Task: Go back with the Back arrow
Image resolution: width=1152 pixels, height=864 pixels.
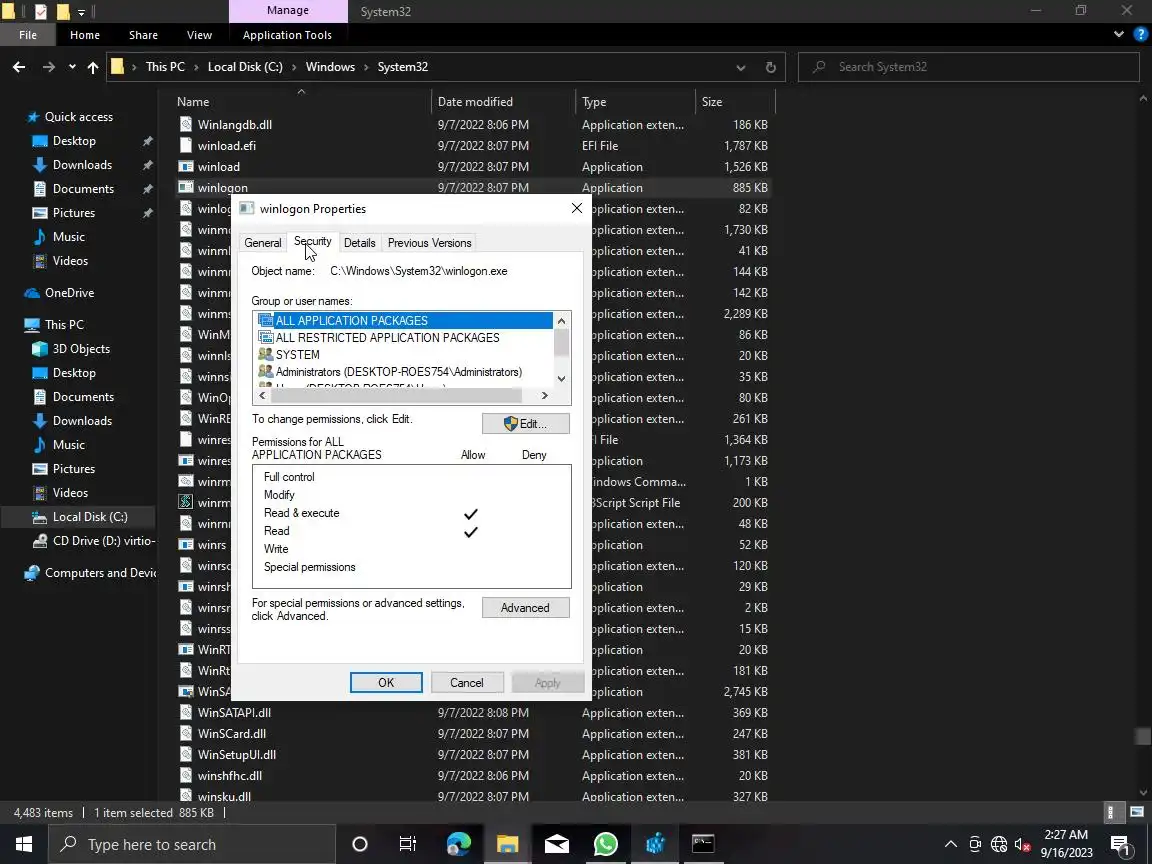Action: 19,67
